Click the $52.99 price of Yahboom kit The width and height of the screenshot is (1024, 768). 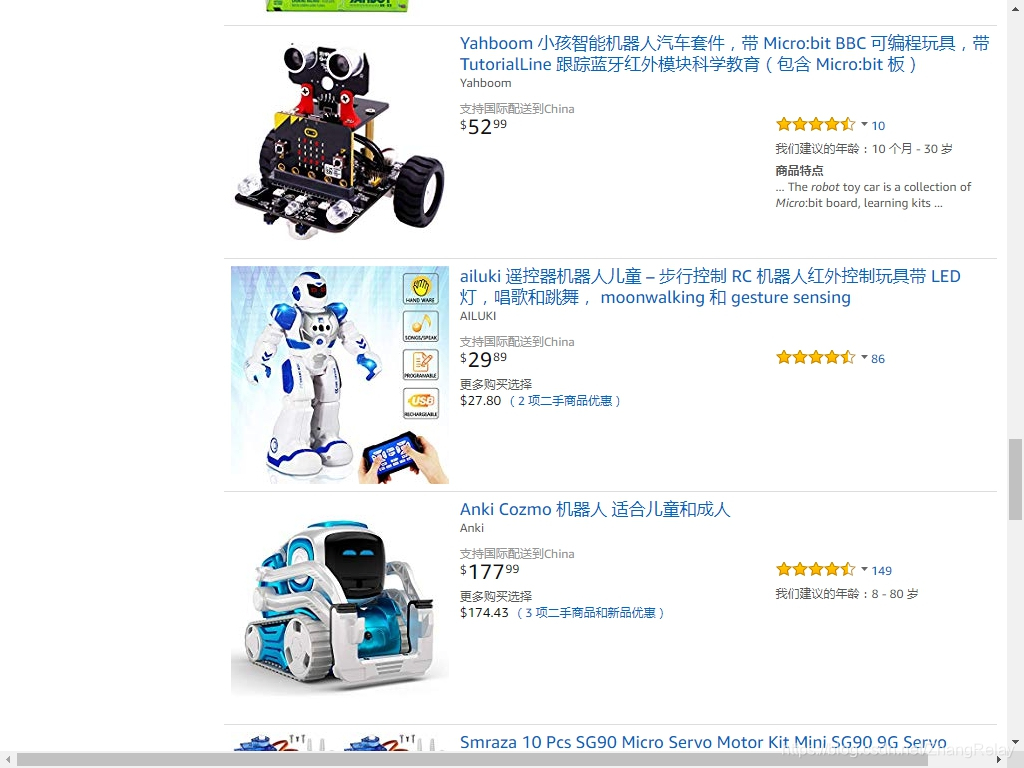pyautogui.click(x=483, y=126)
